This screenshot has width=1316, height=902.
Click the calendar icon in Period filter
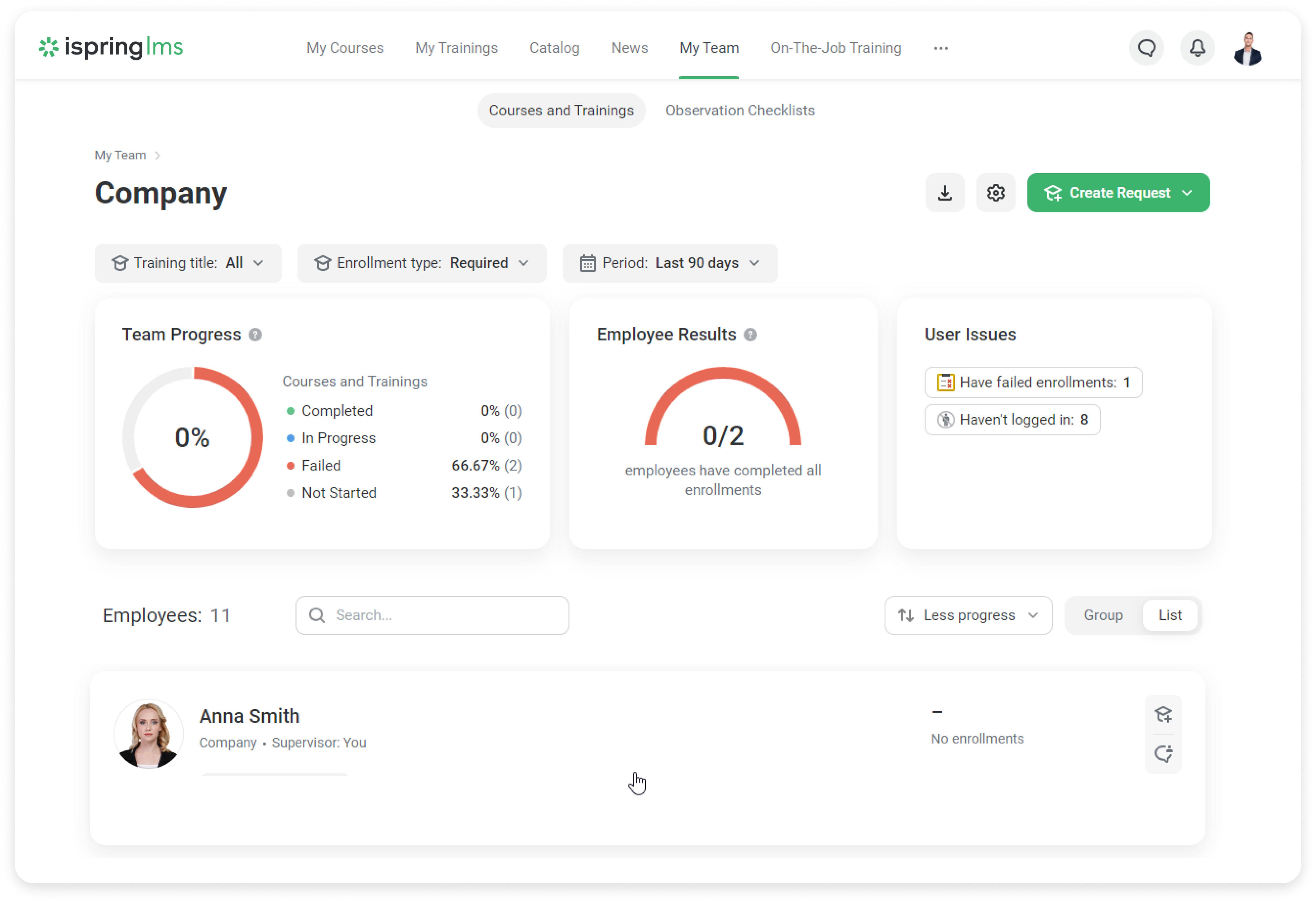[588, 264]
